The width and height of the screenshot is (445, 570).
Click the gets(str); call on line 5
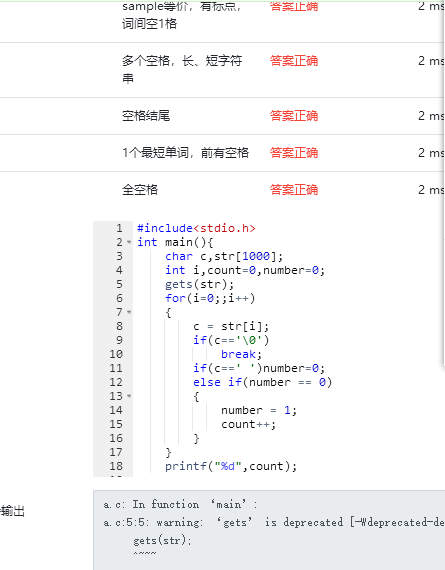tap(199, 284)
